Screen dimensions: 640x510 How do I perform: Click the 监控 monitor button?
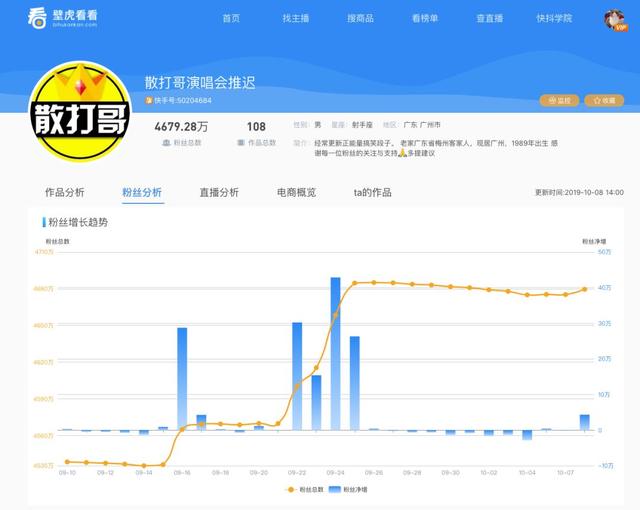pyautogui.click(x=559, y=100)
